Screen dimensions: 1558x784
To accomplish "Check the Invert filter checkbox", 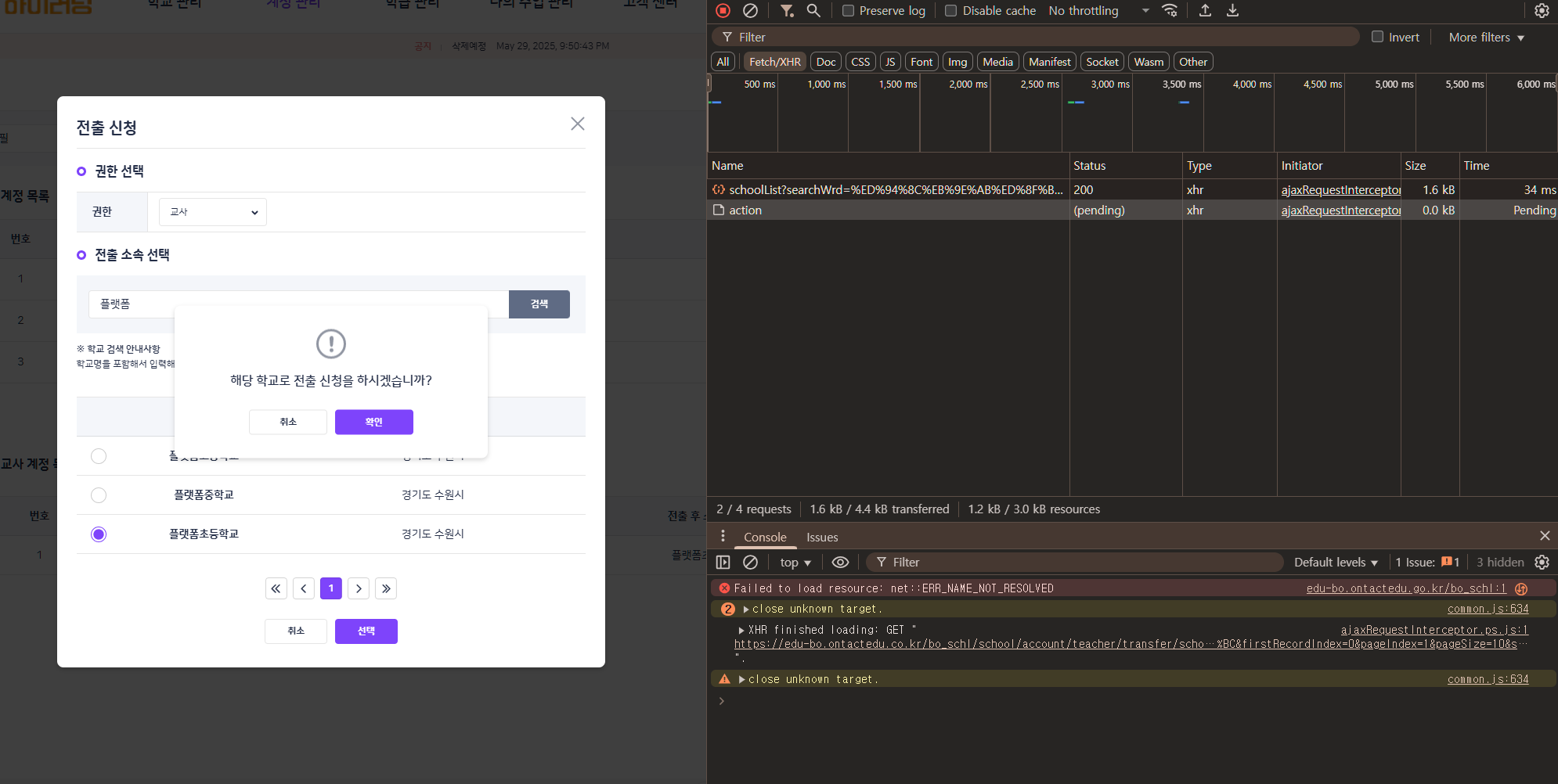I will pos(1377,37).
